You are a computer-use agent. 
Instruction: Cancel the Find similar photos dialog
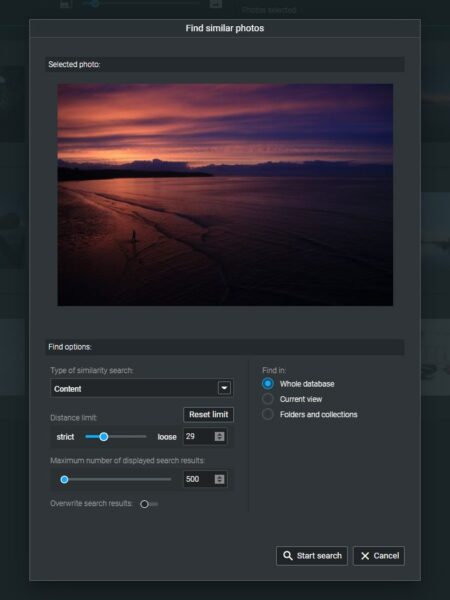tap(378, 556)
